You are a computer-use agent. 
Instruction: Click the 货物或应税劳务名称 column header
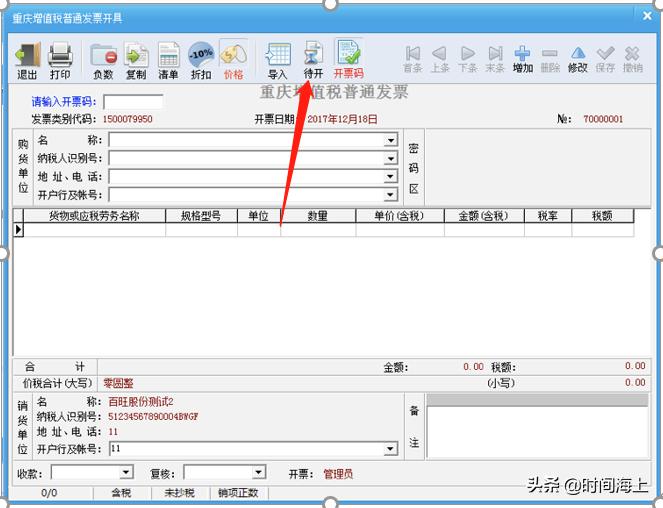coord(94,216)
